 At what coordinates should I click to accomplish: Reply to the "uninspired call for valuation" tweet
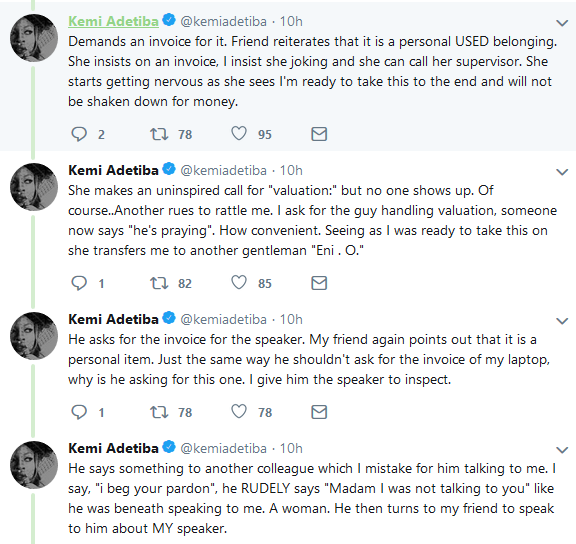pyautogui.click(x=79, y=283)
